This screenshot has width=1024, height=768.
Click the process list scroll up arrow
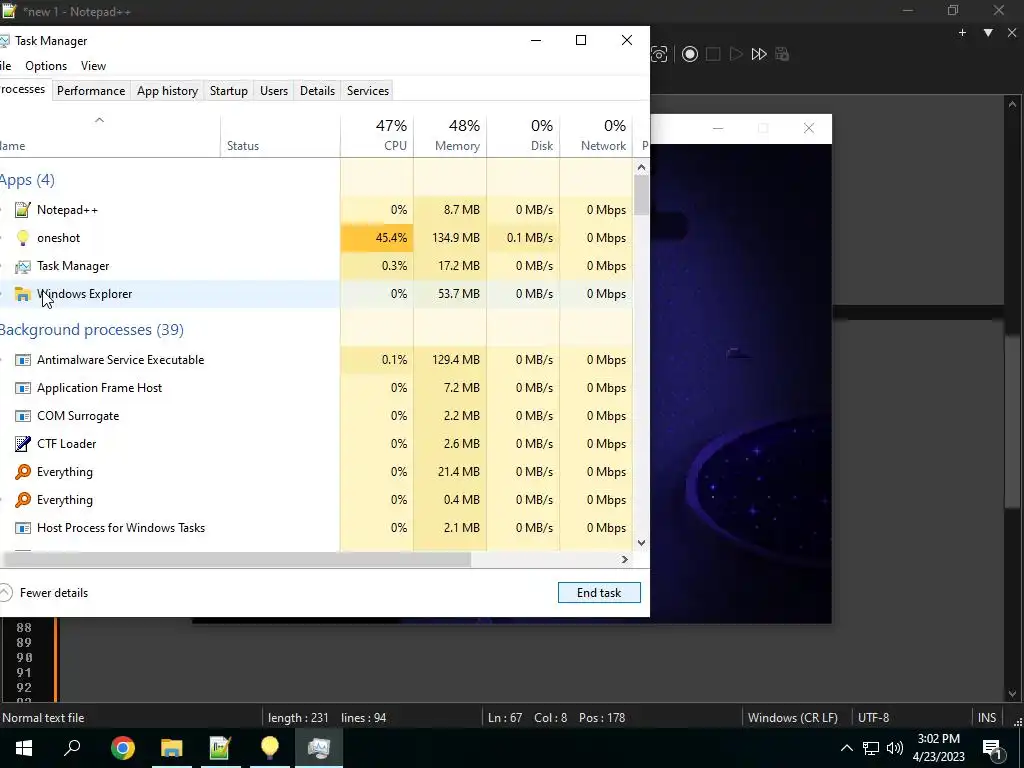coord(641,168)
